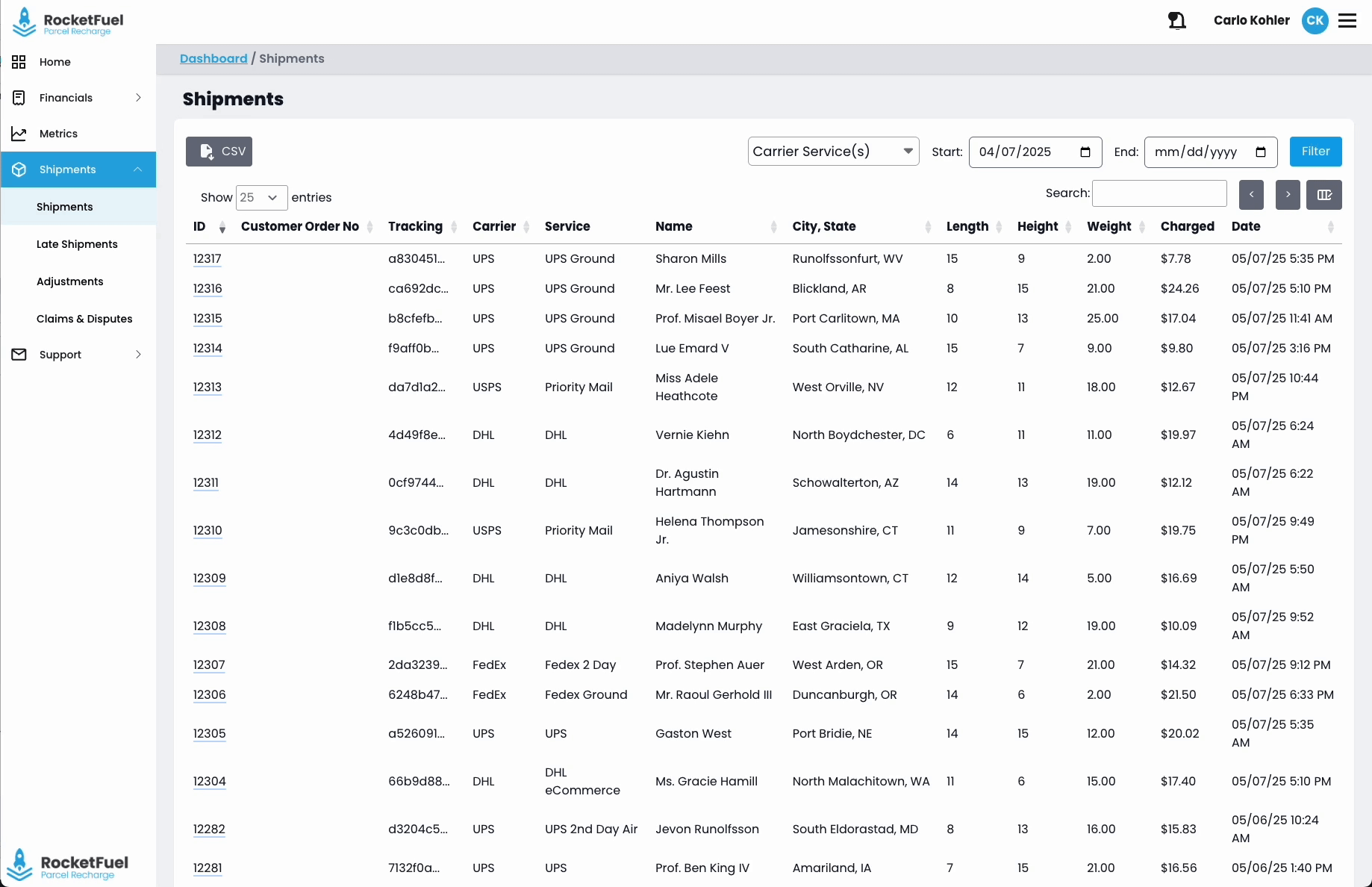Open calendar picker in End date field
The height and width of the screenshot is (887, 1372).
click(1261, 152)
